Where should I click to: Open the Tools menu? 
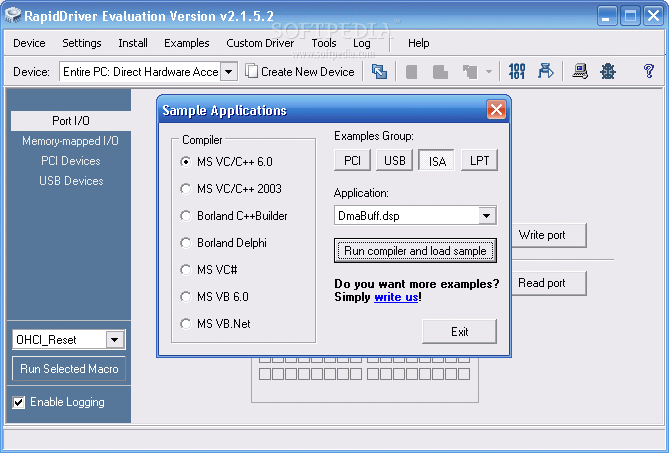click(x=323, y=43)
